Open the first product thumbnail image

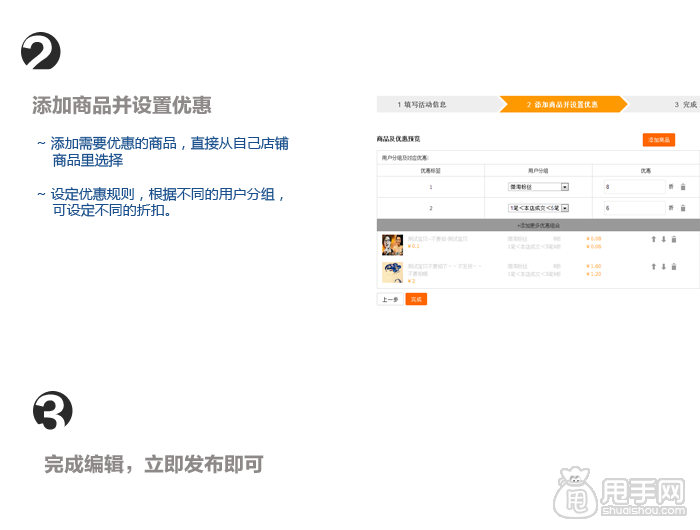(x=392, y=244)
